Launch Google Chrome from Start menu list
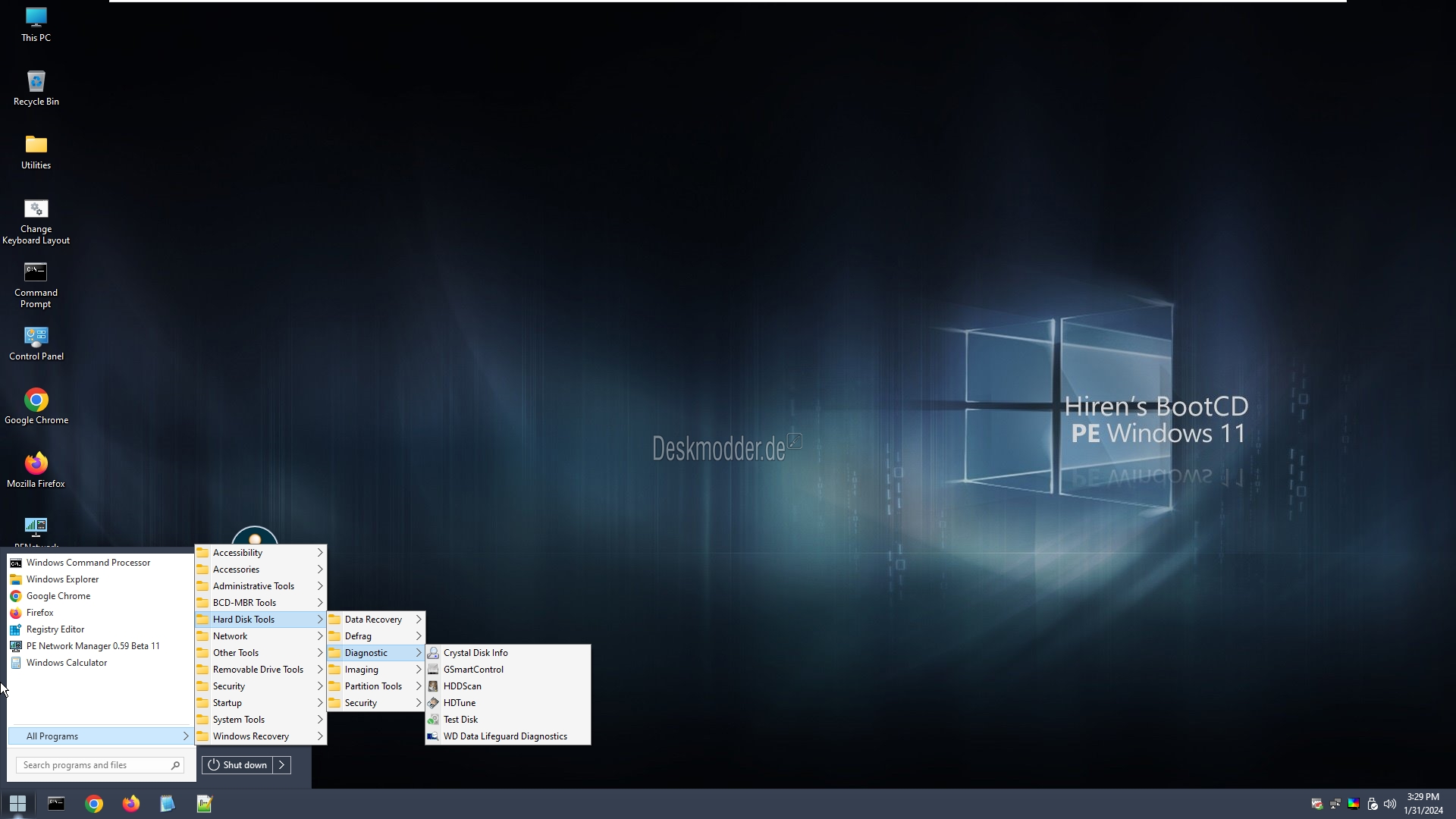 pos(100,596)
